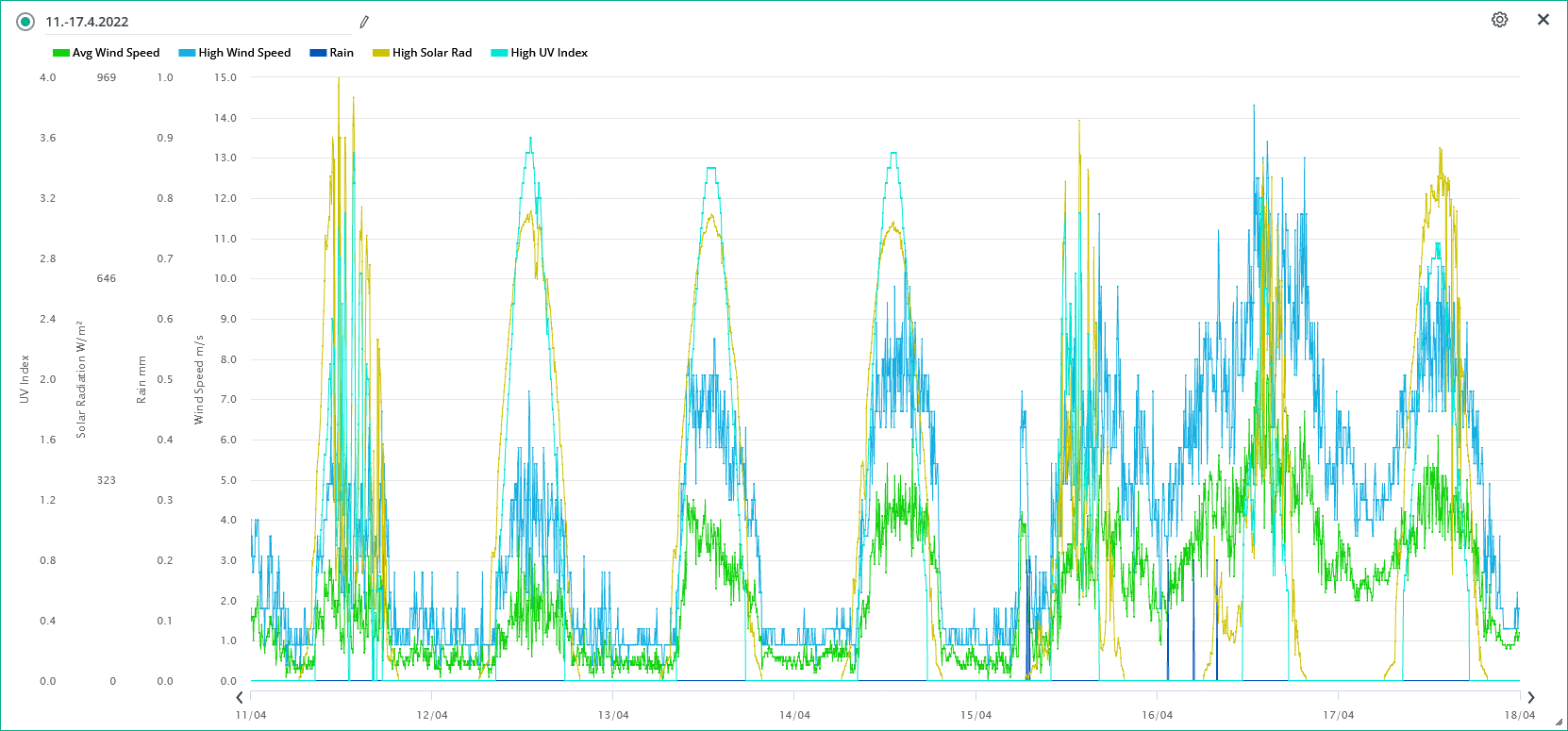Go to next time range arrow

(1530, 697)
